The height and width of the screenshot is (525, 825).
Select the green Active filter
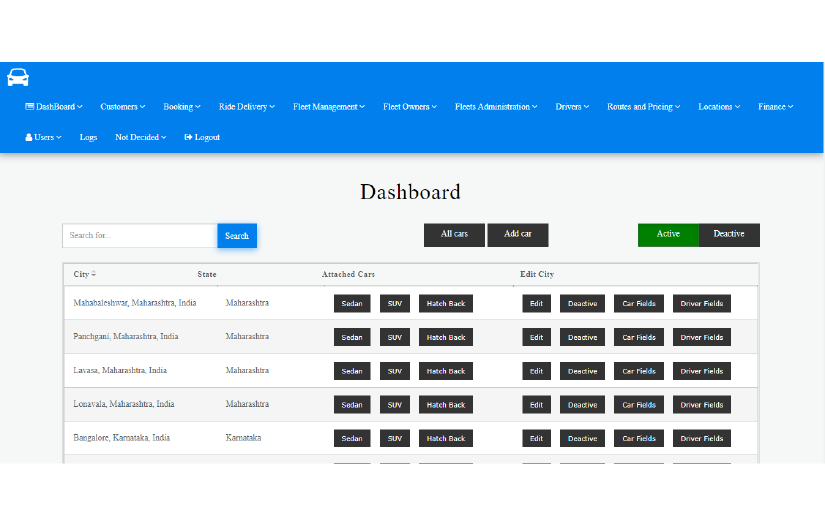coord(668,235)
